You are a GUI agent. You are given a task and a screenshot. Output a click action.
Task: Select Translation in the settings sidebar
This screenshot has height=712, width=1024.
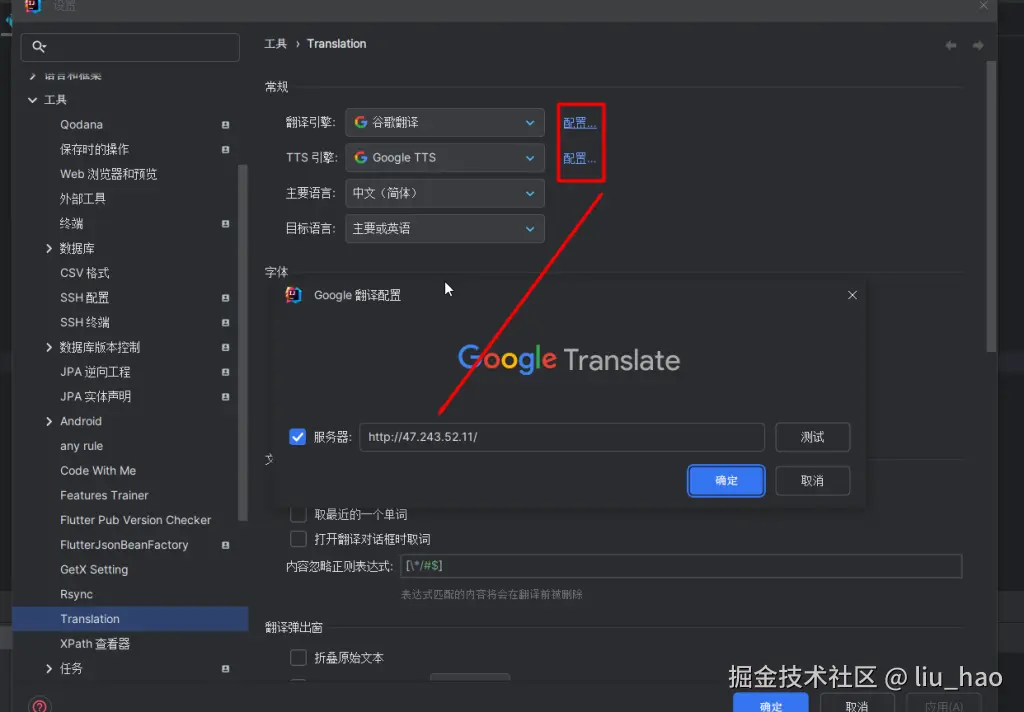click(x=90, y=618)
